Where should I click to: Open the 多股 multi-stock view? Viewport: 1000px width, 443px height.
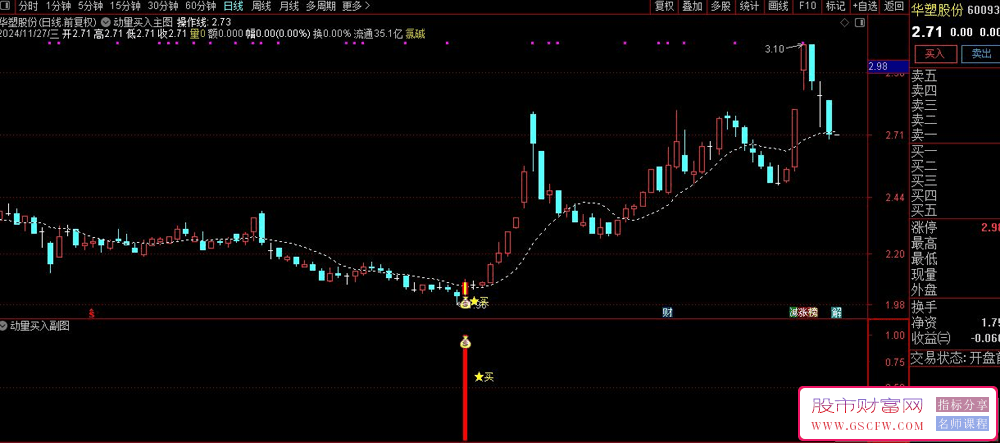coord(721,6)
